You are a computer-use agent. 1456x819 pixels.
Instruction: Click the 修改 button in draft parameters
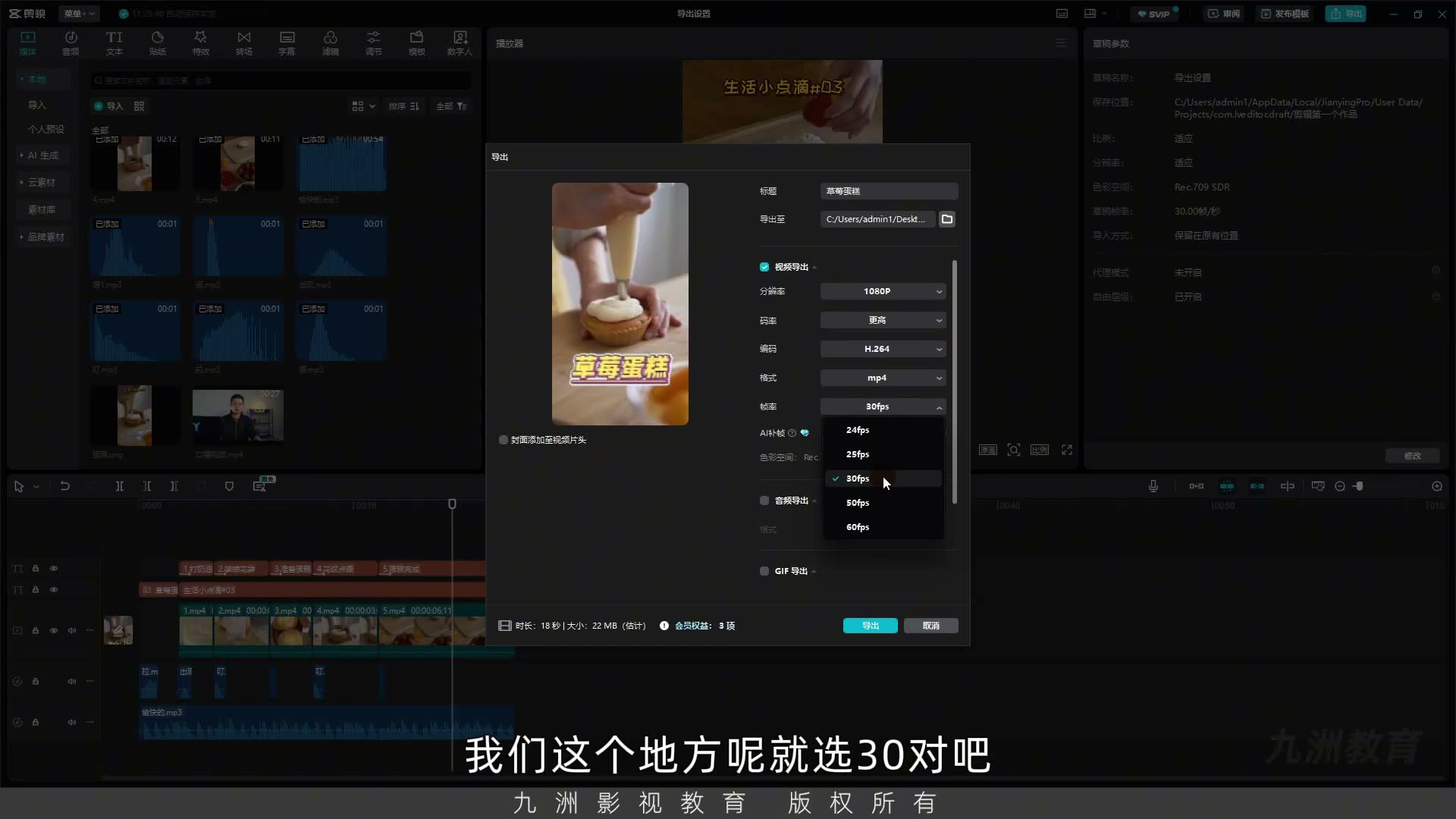pyautogui.click(x=1412, y=456)
